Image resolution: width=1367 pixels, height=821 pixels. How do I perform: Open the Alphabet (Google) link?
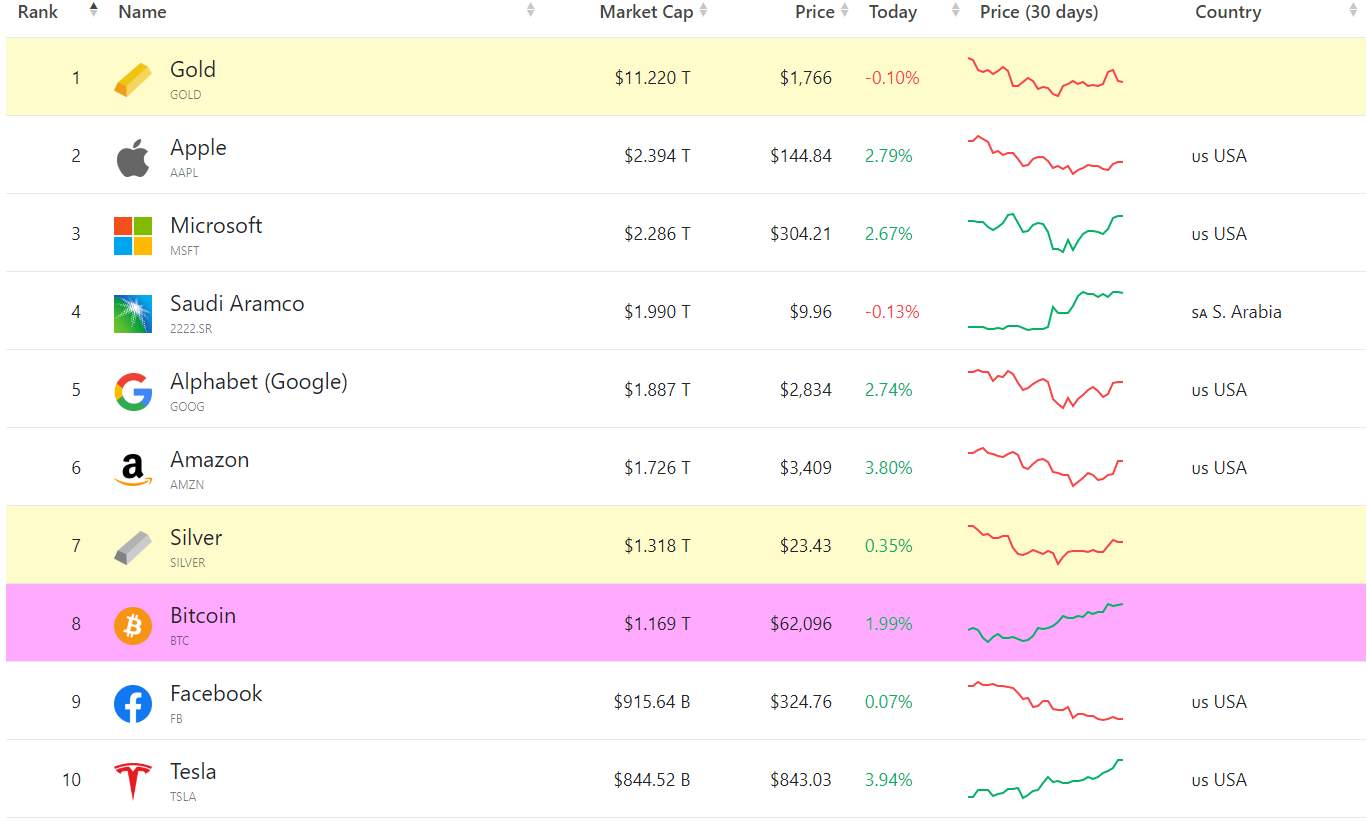point(259,381)
